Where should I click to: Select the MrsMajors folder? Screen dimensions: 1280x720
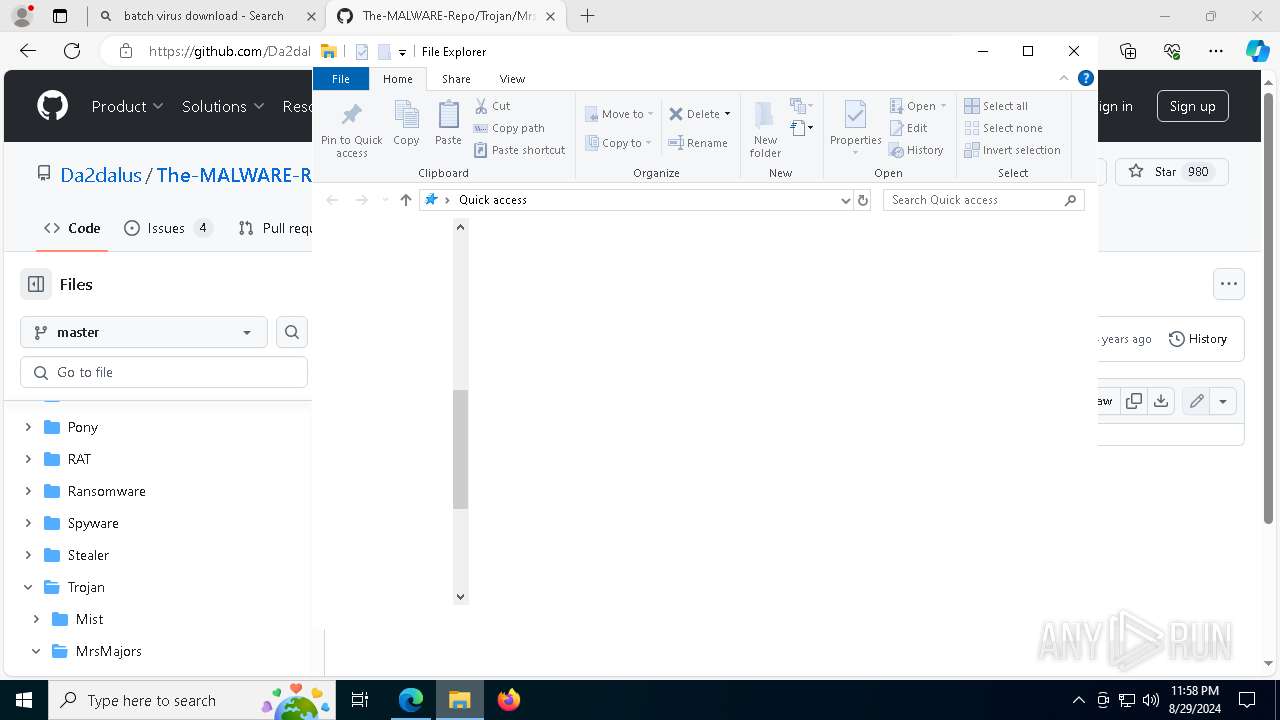coord(108,651)
